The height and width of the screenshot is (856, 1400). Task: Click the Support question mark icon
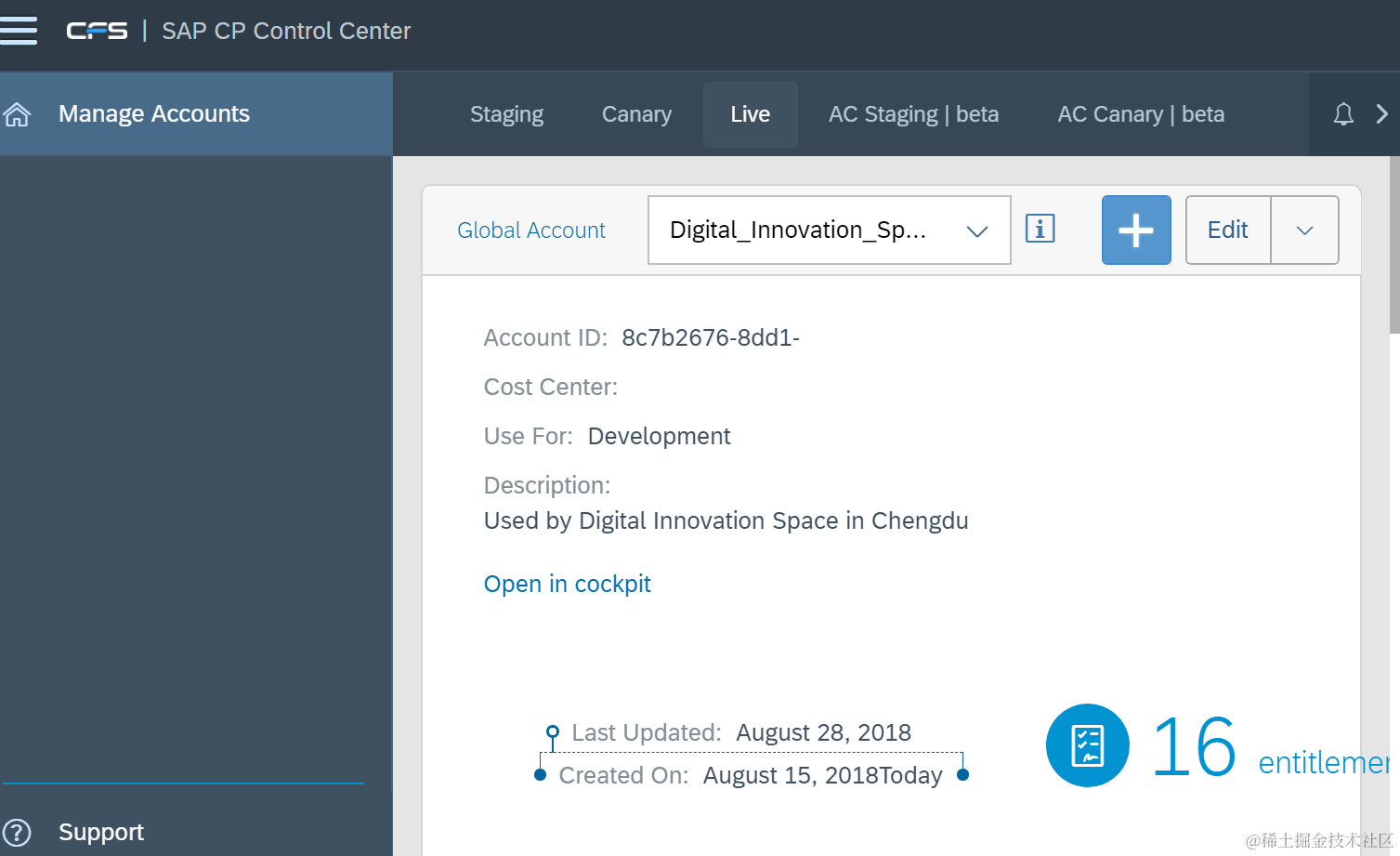pyautogui.click(x=18, y=832)
